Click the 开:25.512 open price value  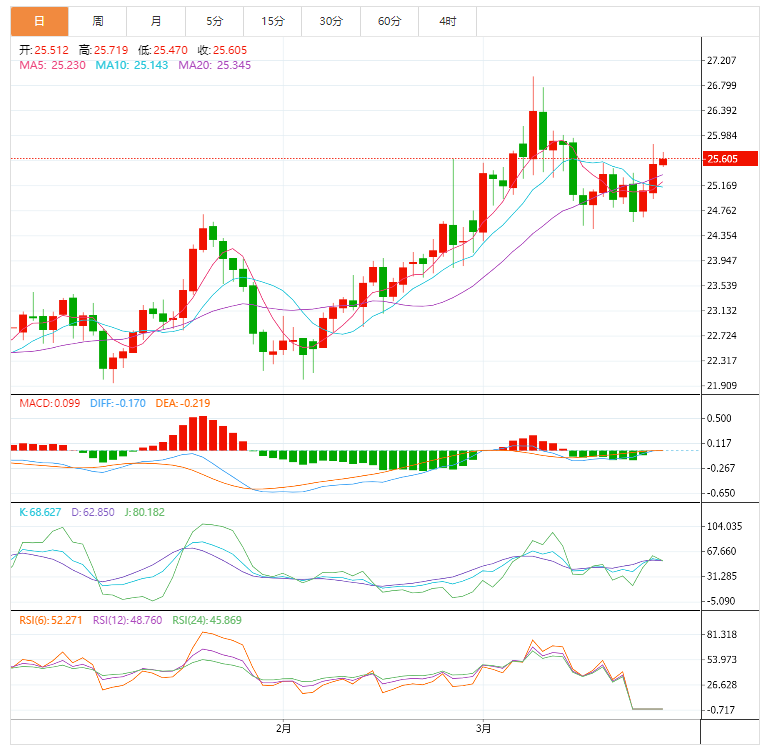(x=44, y=50)
